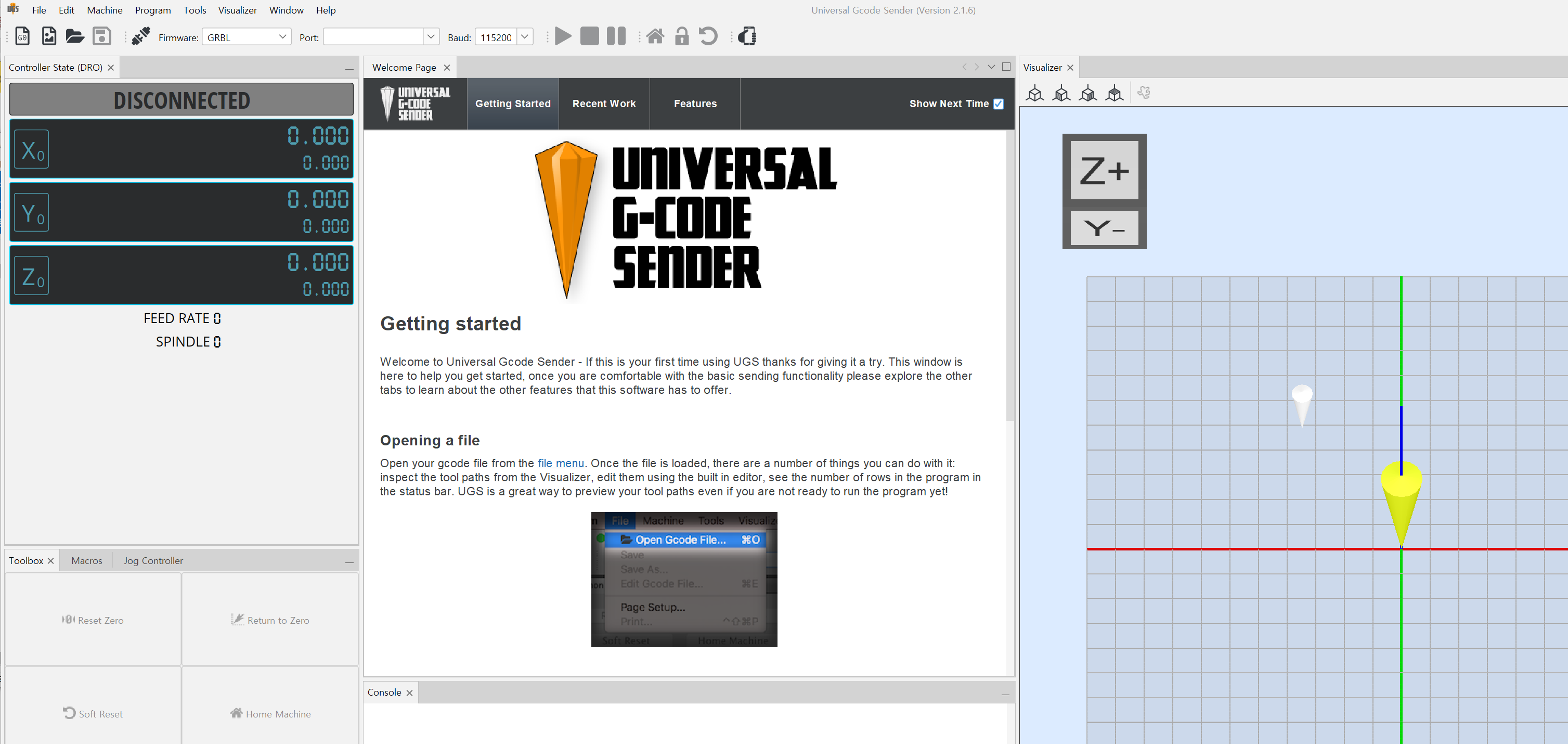Screen dimensions: 1568x744
Task: Click the isometric view cube icon
Action: tap(1034, 94)
